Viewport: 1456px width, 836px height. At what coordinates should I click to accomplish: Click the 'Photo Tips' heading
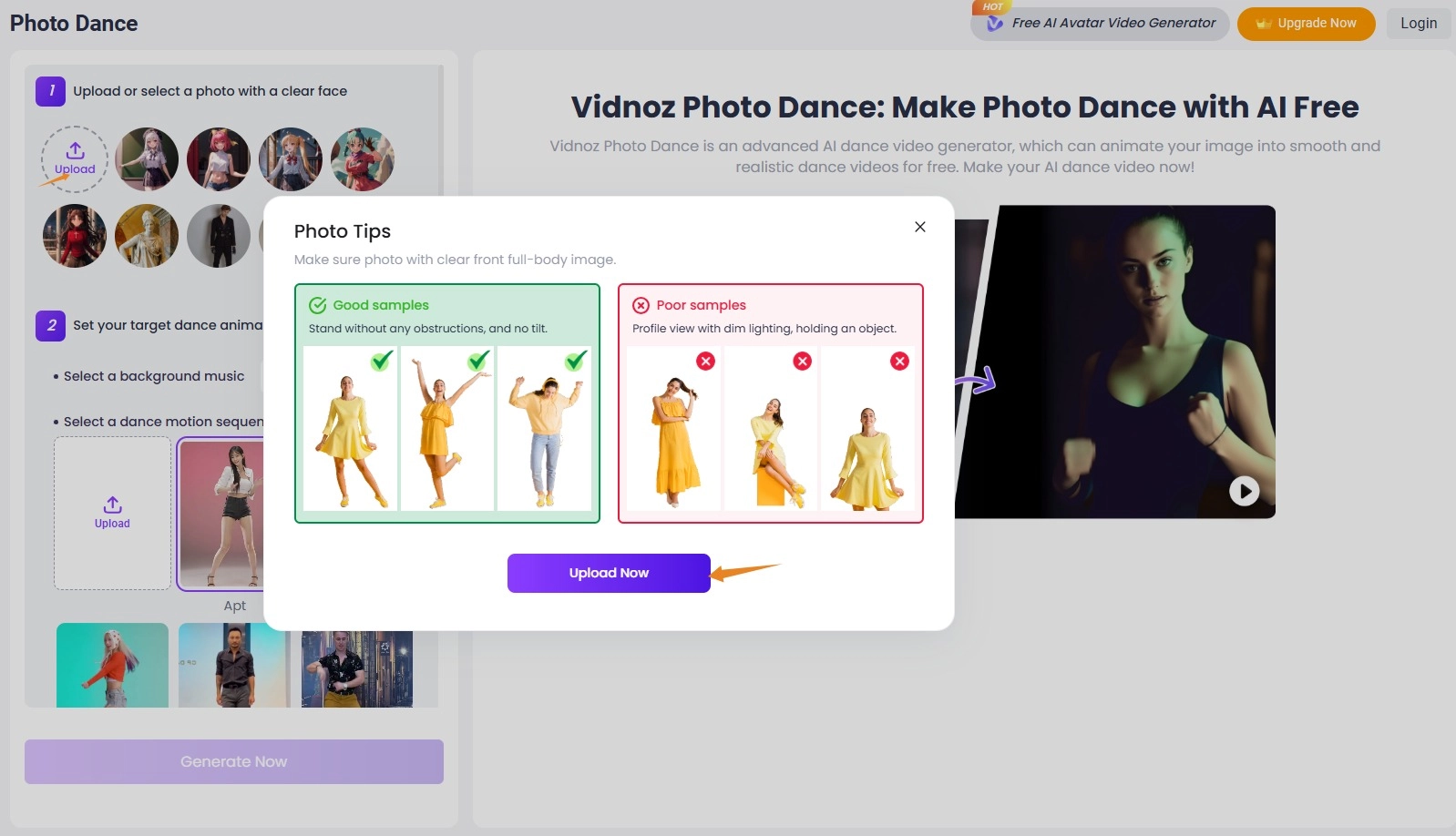[343, 231]
